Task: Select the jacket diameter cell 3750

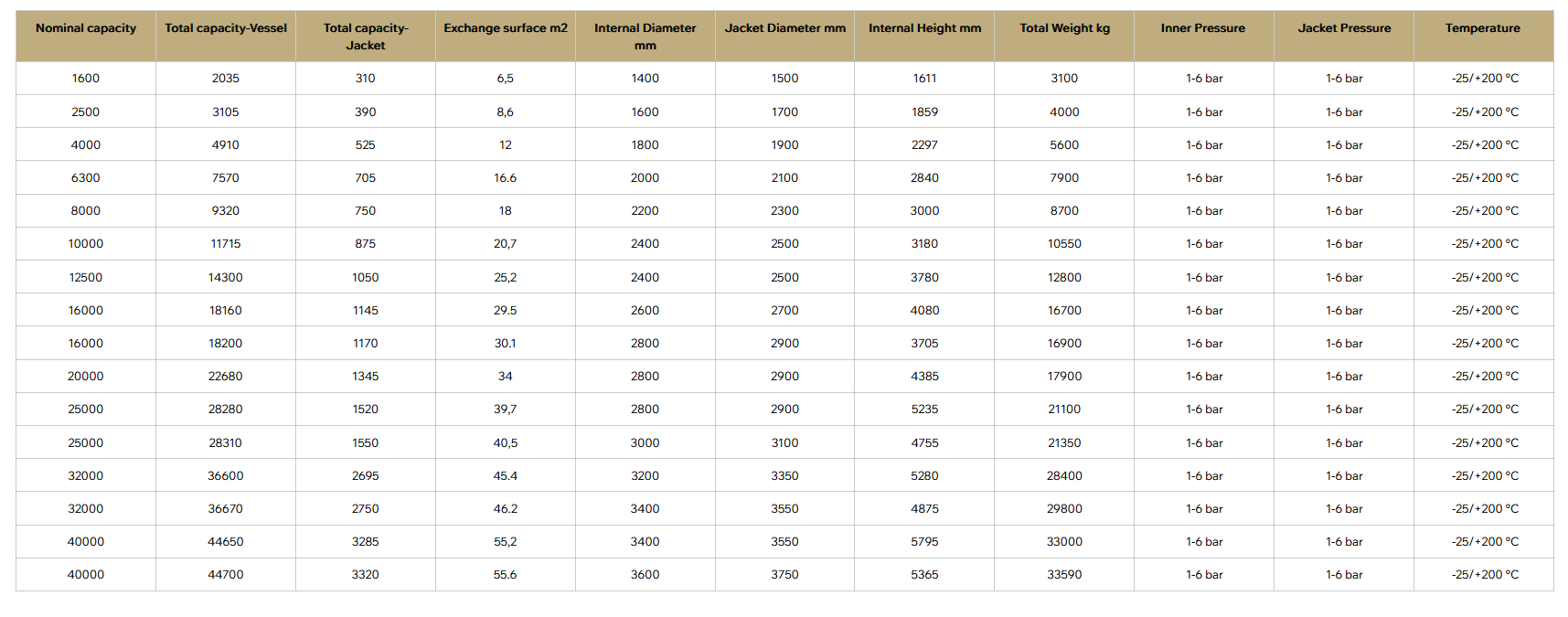Action: [x=784, y=575]
